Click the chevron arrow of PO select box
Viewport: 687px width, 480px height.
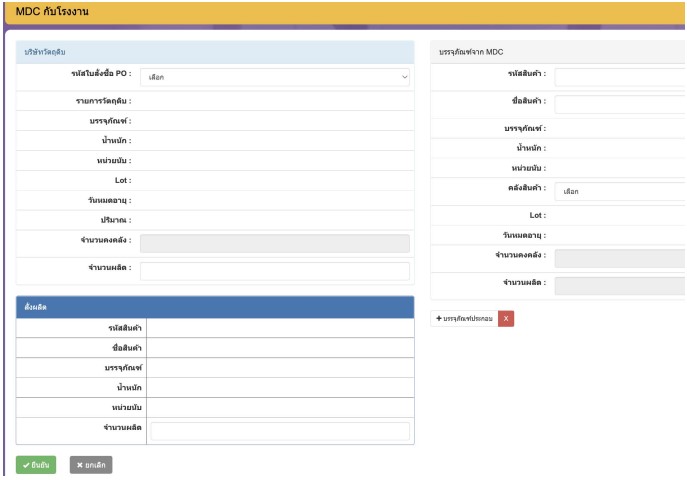click(404, 76)
